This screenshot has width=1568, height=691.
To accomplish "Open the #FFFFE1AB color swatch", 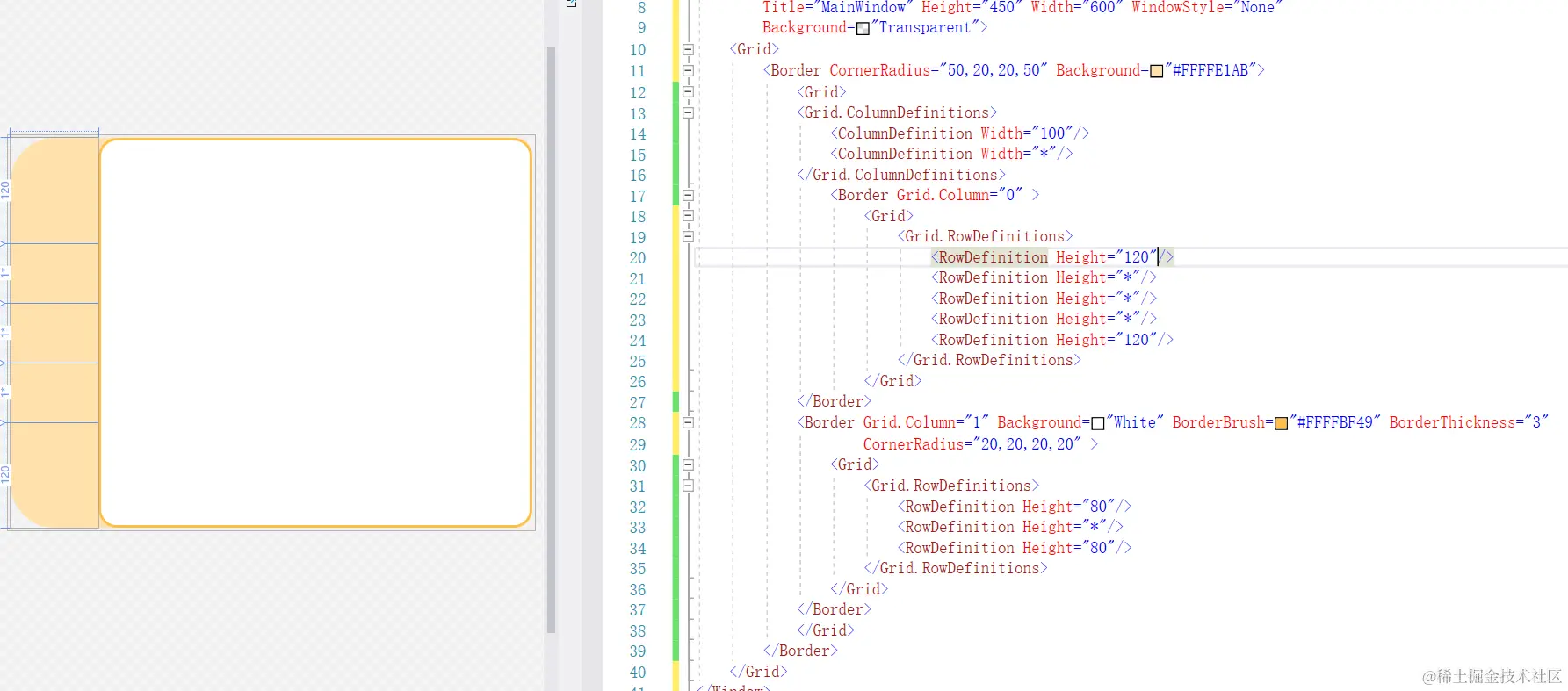I will point(1156,71).
